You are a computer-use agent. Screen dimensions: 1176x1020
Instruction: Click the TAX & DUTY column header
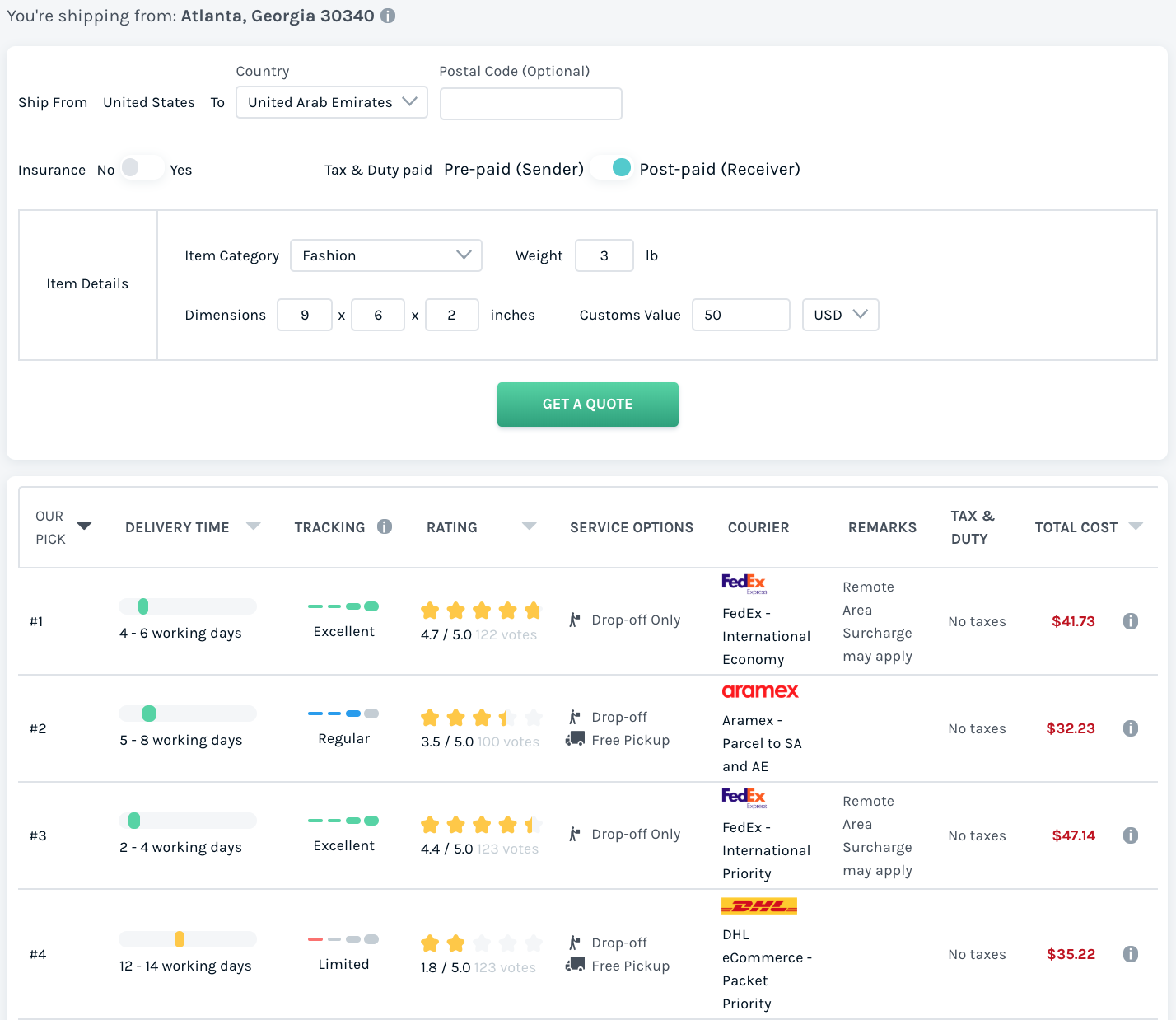(x=973, y=527)
